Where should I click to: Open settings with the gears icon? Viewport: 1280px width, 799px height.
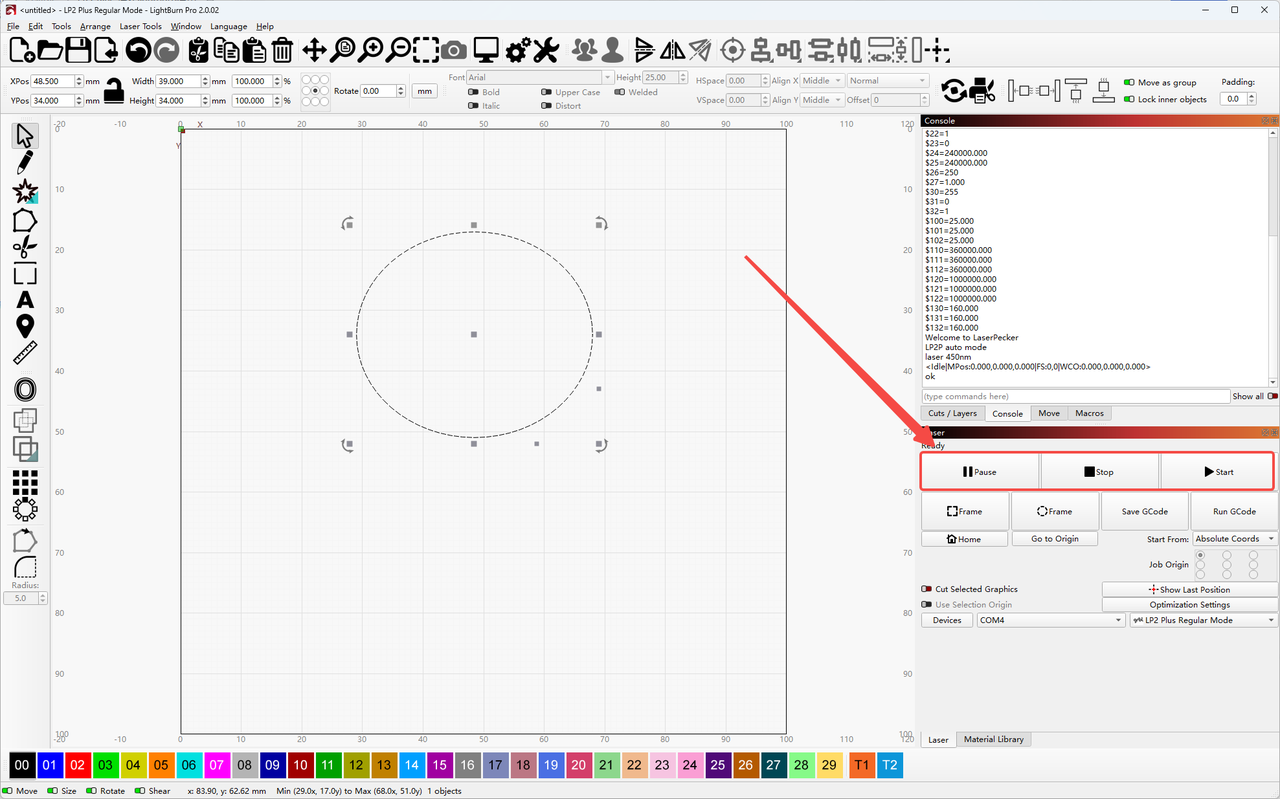tap(518, 49)
